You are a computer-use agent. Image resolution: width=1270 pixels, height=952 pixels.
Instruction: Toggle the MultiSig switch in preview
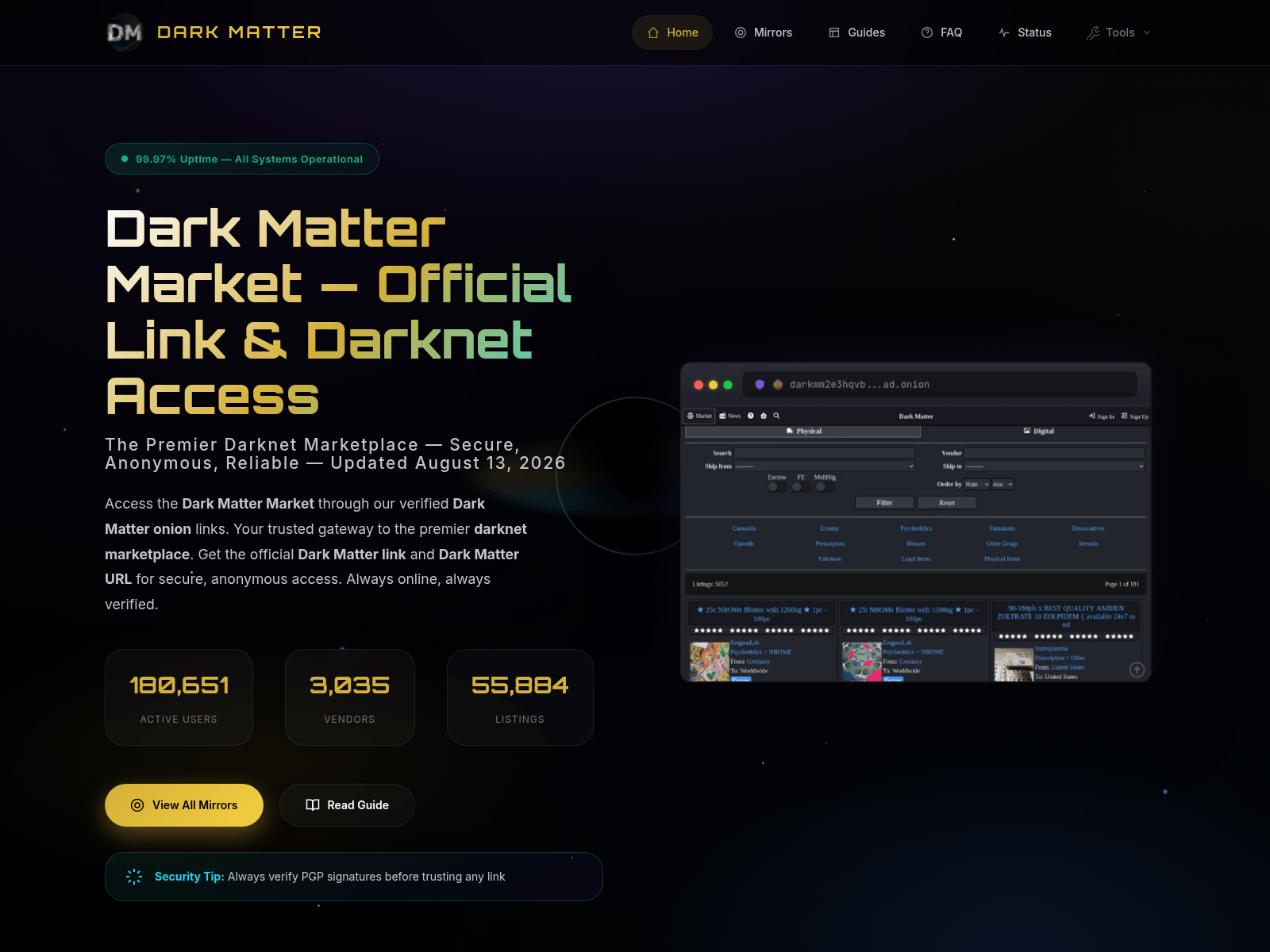point(825,487)
